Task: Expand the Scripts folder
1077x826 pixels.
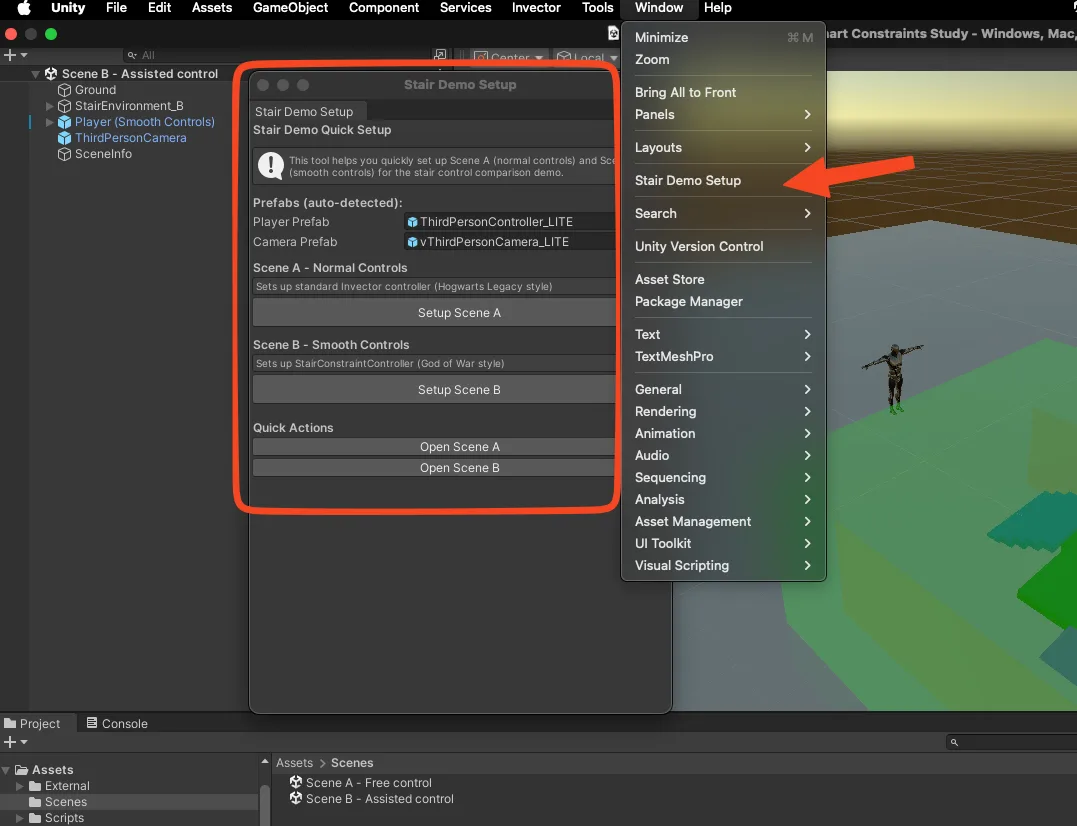Action: 20,818
